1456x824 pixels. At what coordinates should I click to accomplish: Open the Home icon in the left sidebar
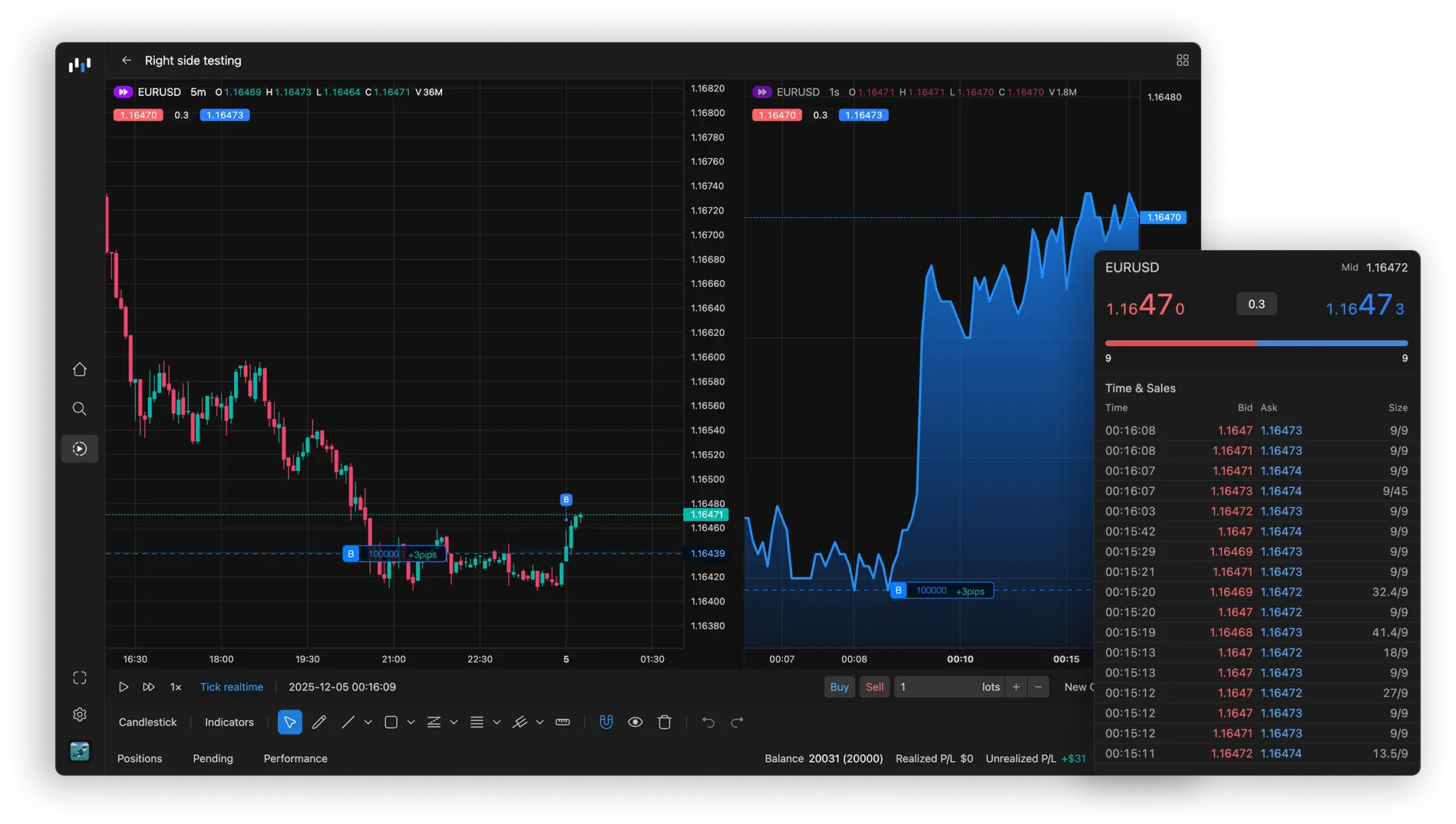point(80,370)
